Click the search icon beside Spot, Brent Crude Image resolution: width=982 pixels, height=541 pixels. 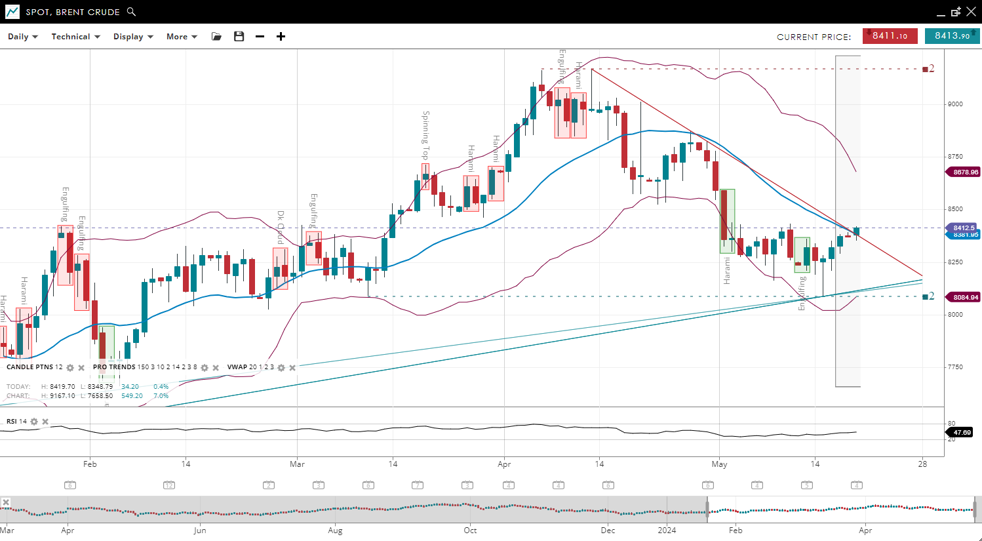pos(131,12)
